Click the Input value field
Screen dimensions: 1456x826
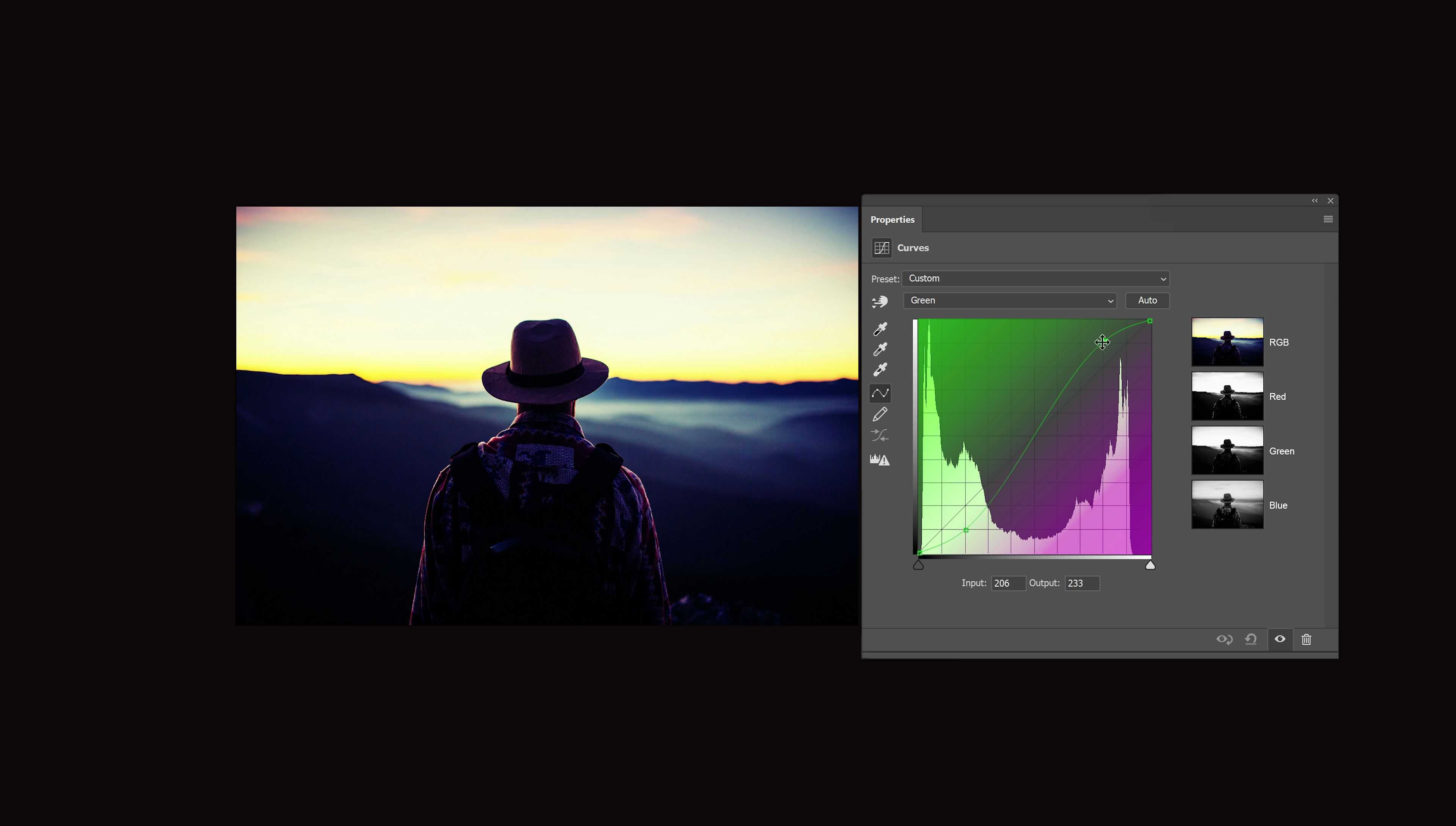pyautogui.click(x=1008, y=583)
